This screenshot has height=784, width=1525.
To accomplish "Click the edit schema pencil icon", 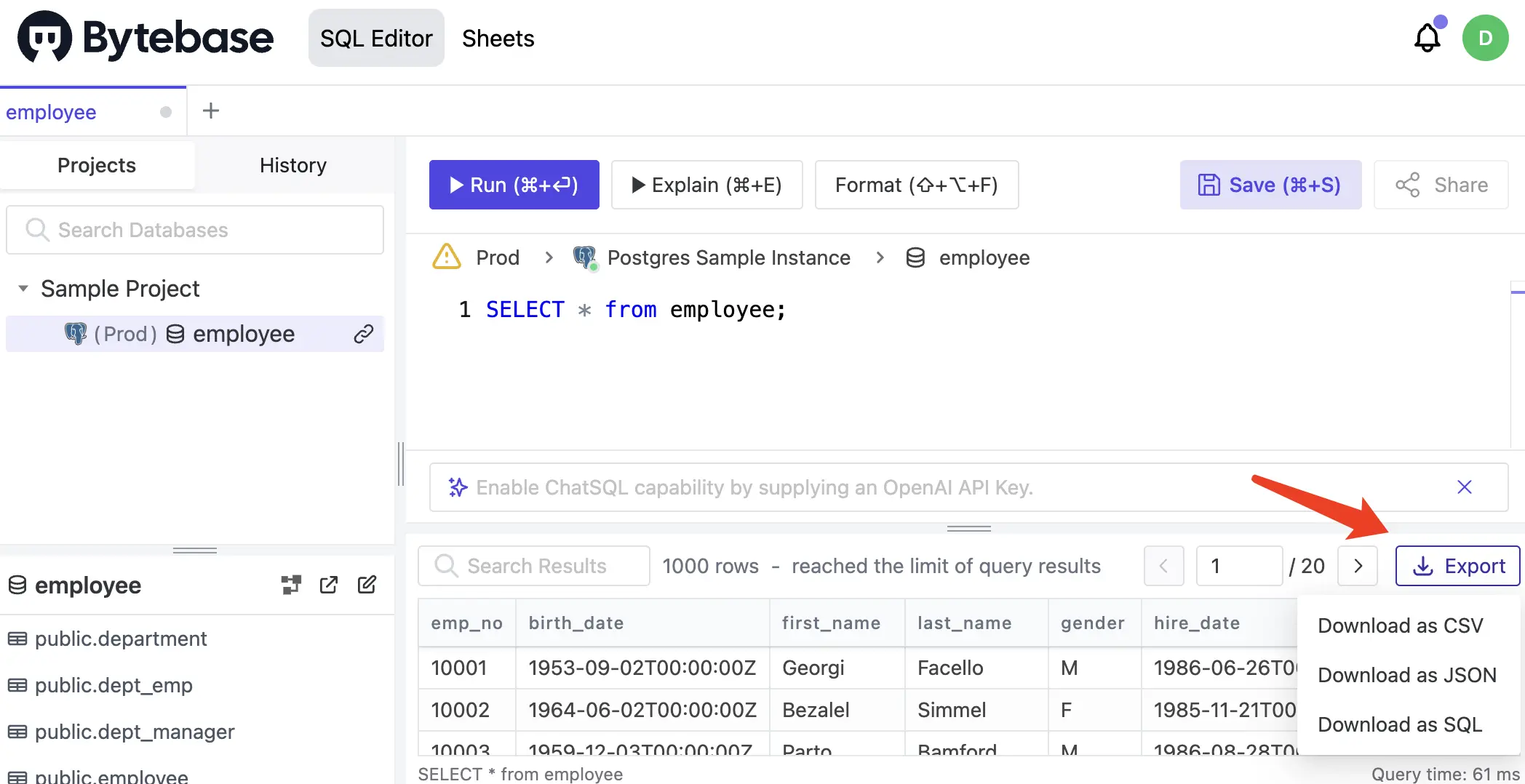I will pyautogui.click(x=367, y=585).
